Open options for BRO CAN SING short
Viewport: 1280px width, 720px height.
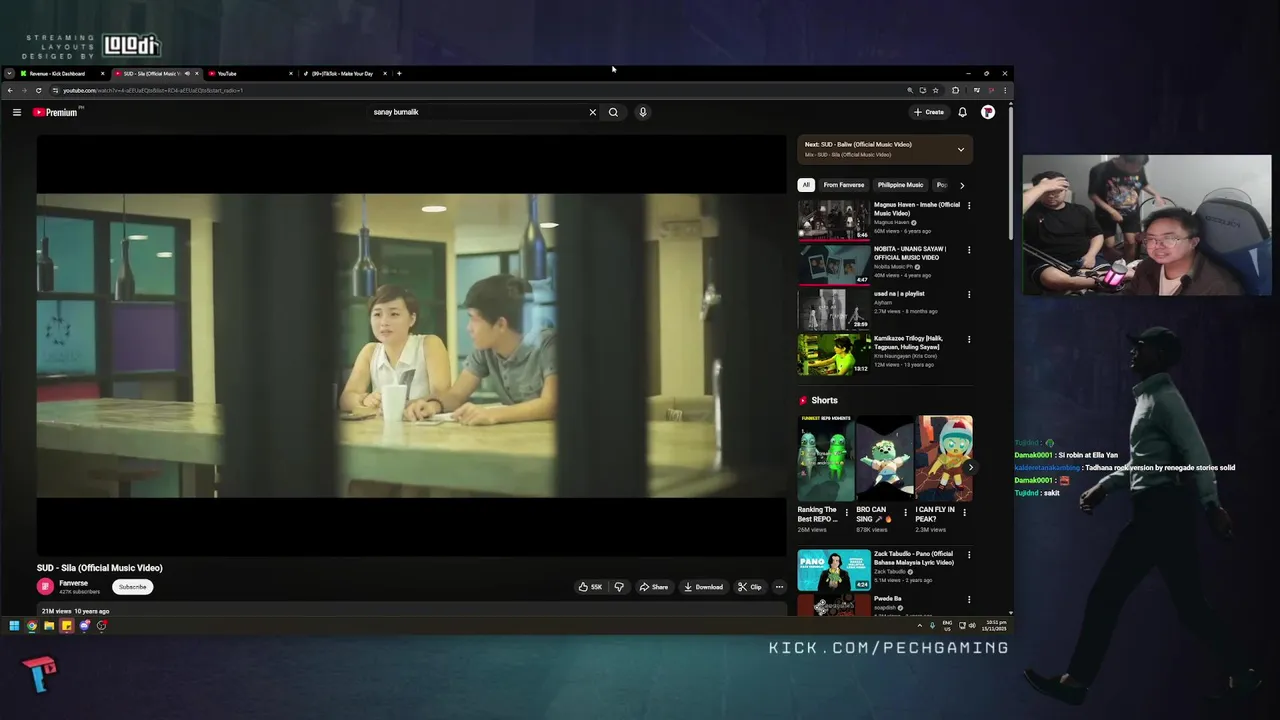(906, 513)
